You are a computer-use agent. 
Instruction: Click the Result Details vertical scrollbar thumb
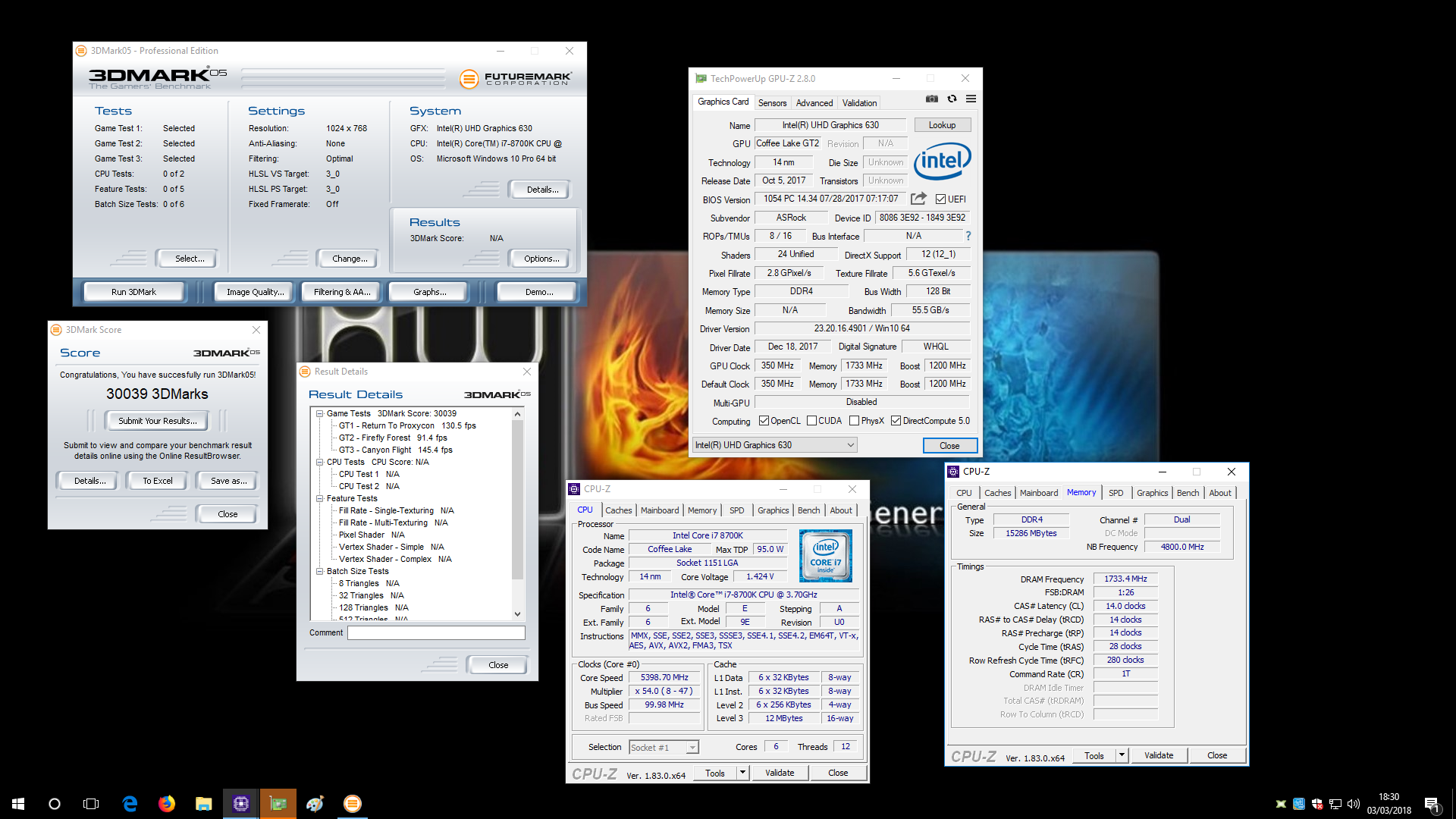point(517,500)
